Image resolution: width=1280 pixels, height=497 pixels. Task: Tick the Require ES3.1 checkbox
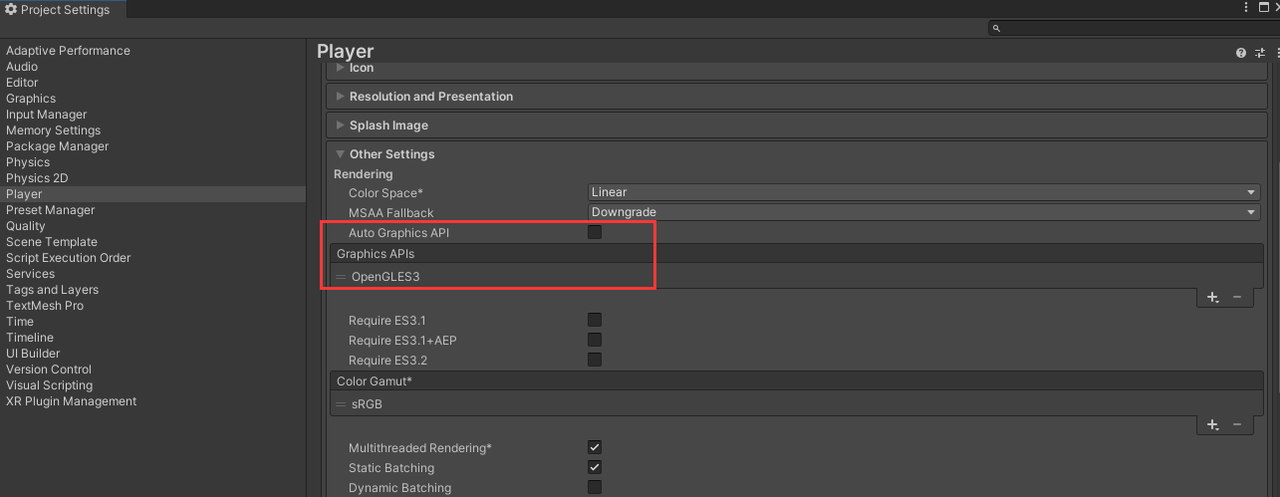coord(595,320)
